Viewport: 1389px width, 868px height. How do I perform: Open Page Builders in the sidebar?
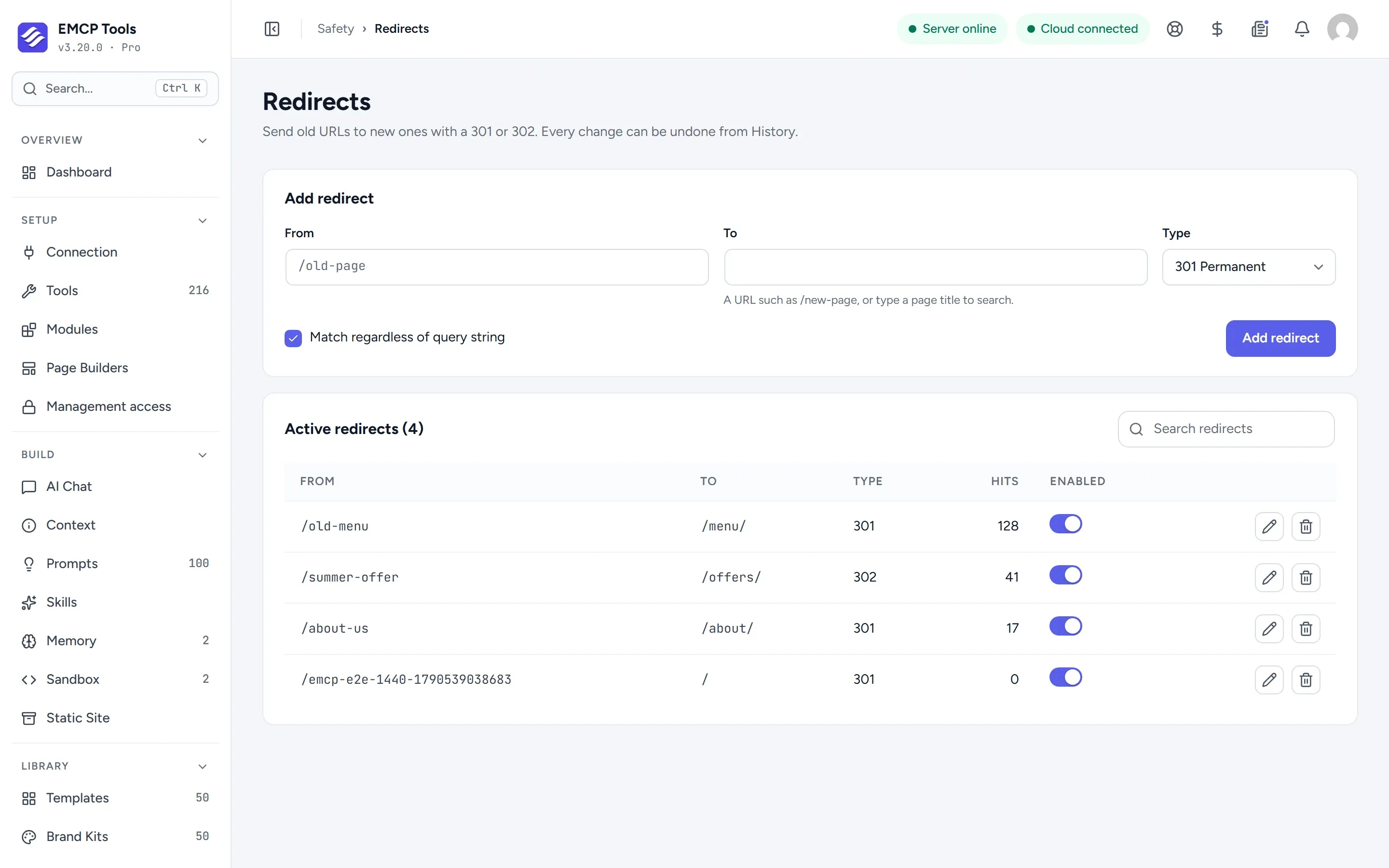click(115, 367)
